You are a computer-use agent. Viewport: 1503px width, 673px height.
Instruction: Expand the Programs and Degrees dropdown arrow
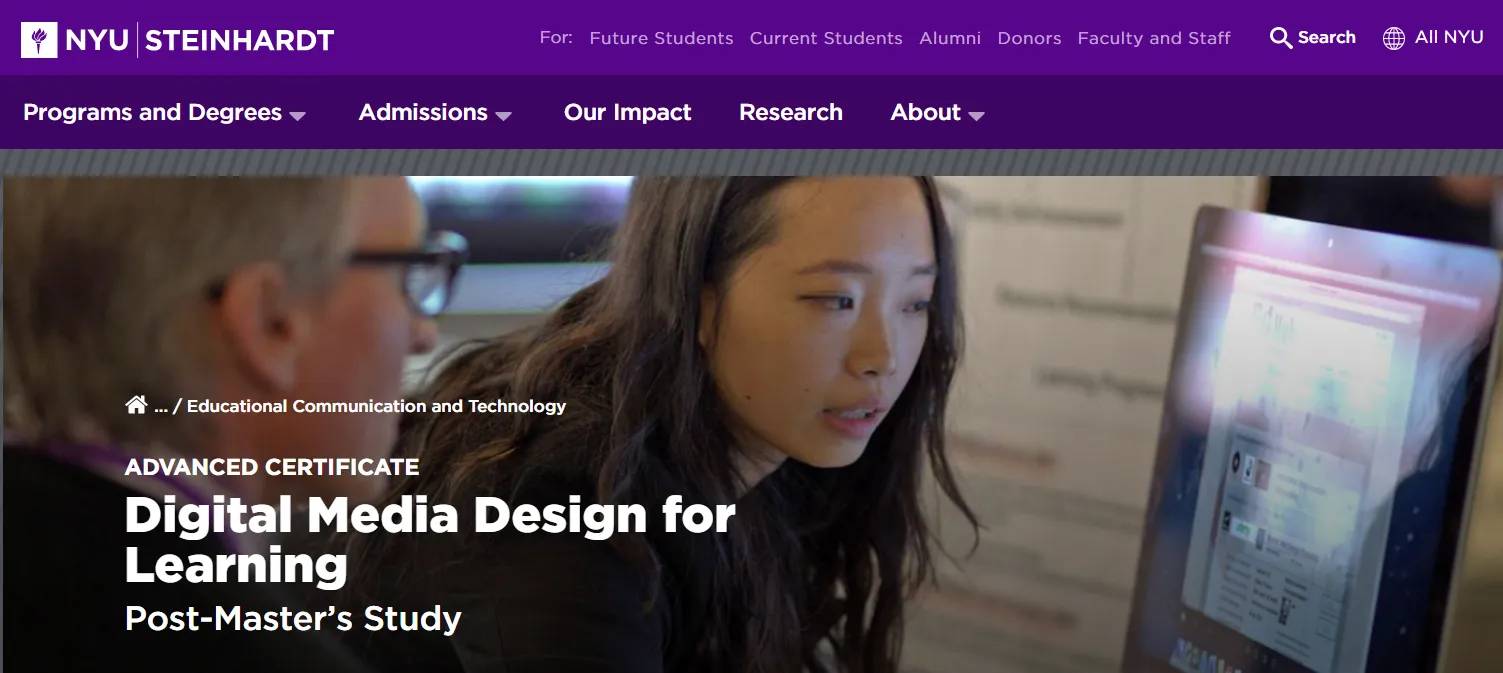[x=297, y=116]
